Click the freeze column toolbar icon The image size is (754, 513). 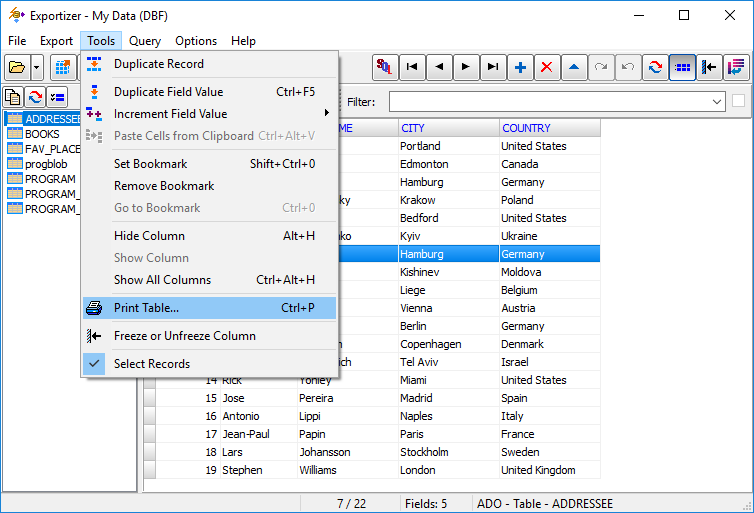709,67
